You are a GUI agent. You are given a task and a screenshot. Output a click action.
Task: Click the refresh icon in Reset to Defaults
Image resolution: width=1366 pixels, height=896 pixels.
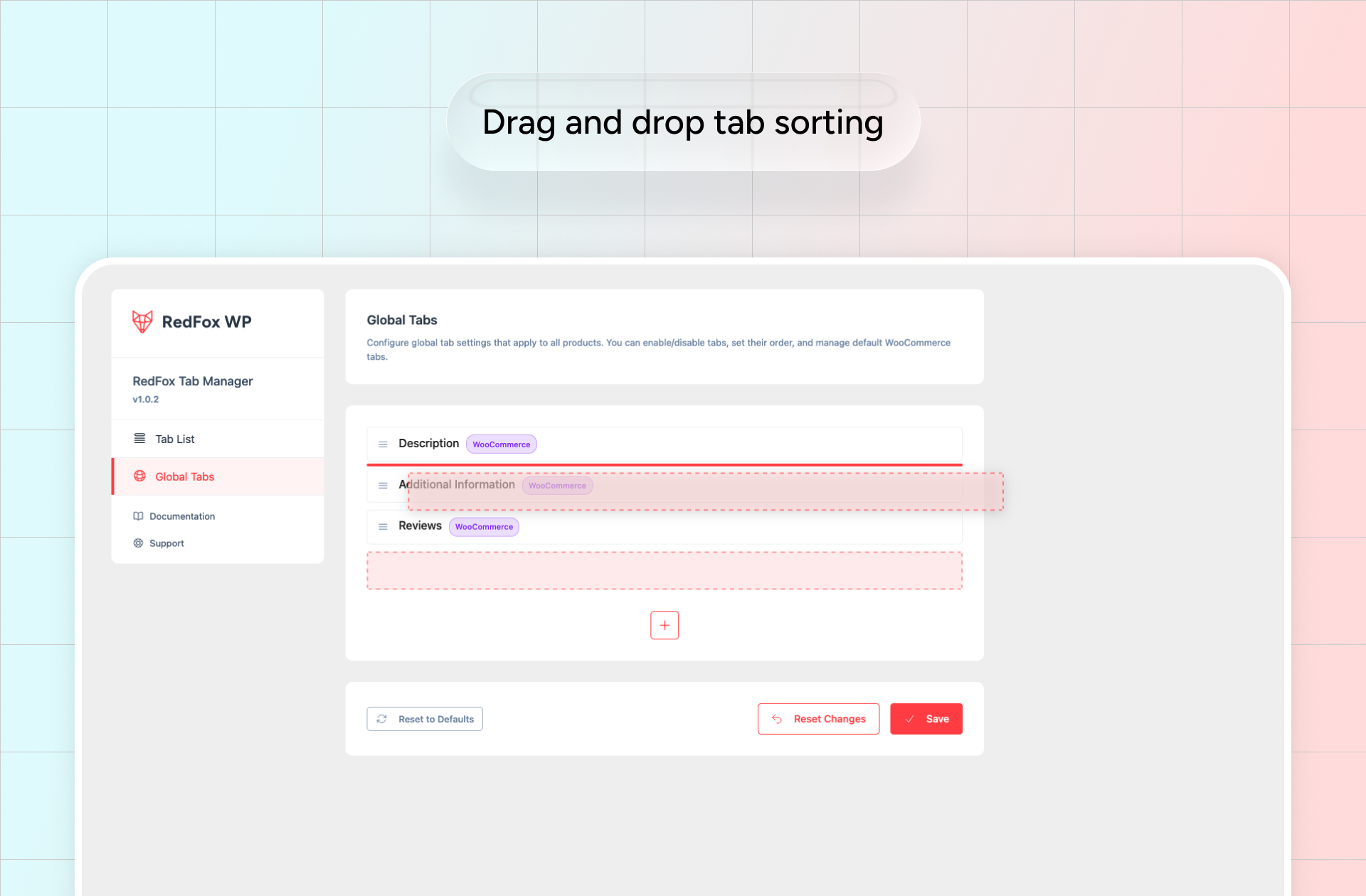(x=382, y=719)
